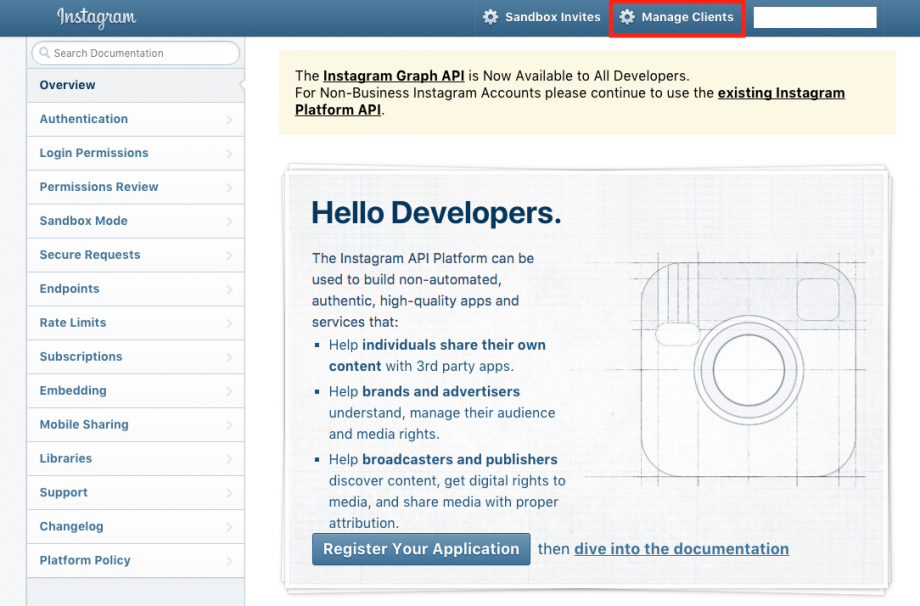The image size is (920, 606).
Task: Click the gear icon beside Sandbox Invites
Action: (x=490, y=17)
